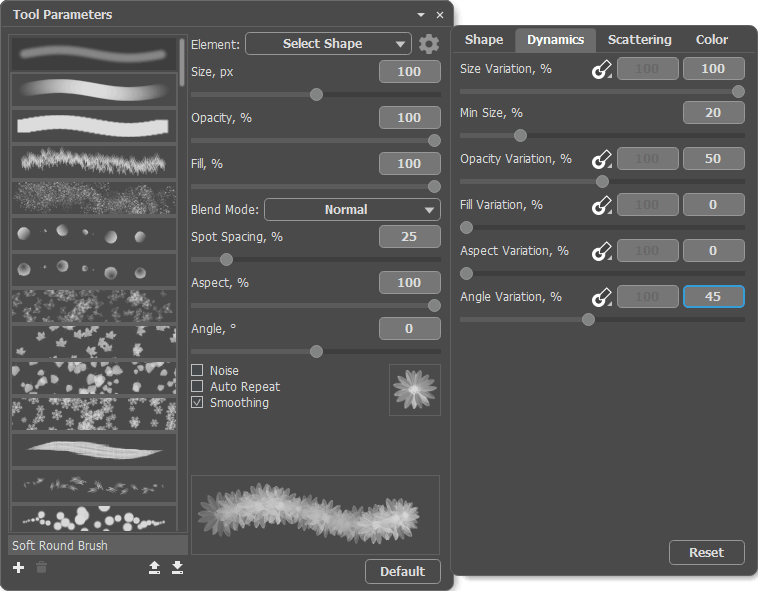Click the export presets icon
Screen dimensions: 758x591
point(154,568)
